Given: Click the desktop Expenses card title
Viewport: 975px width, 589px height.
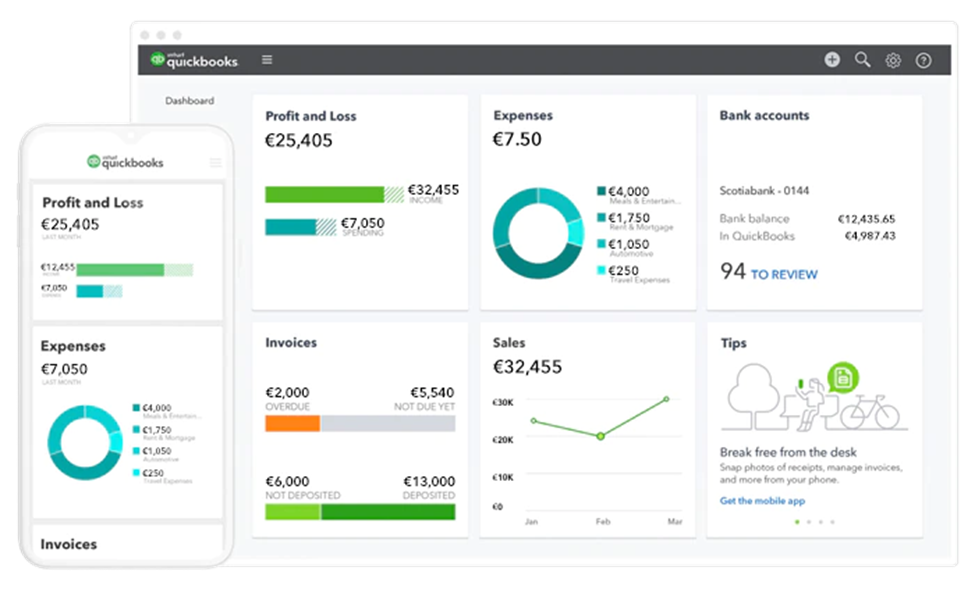Looking at the screenshot, I should (523, 116).
